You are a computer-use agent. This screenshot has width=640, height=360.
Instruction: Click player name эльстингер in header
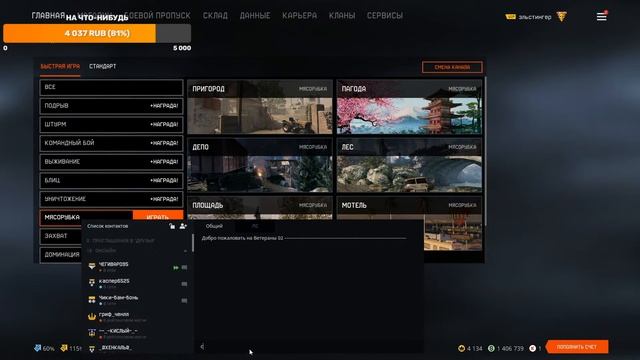[x=535, y=17]
